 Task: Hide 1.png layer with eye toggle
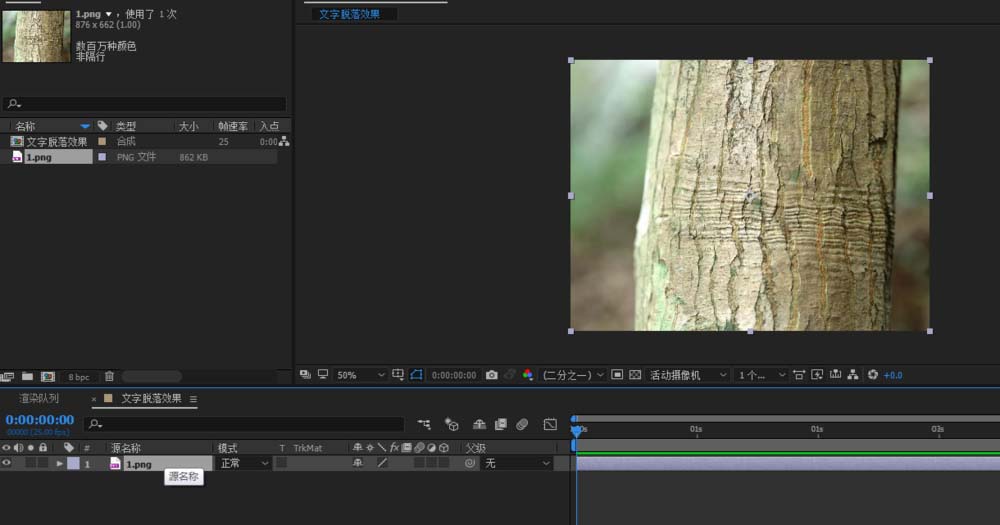pyautogui.click(x=6, y=463)
